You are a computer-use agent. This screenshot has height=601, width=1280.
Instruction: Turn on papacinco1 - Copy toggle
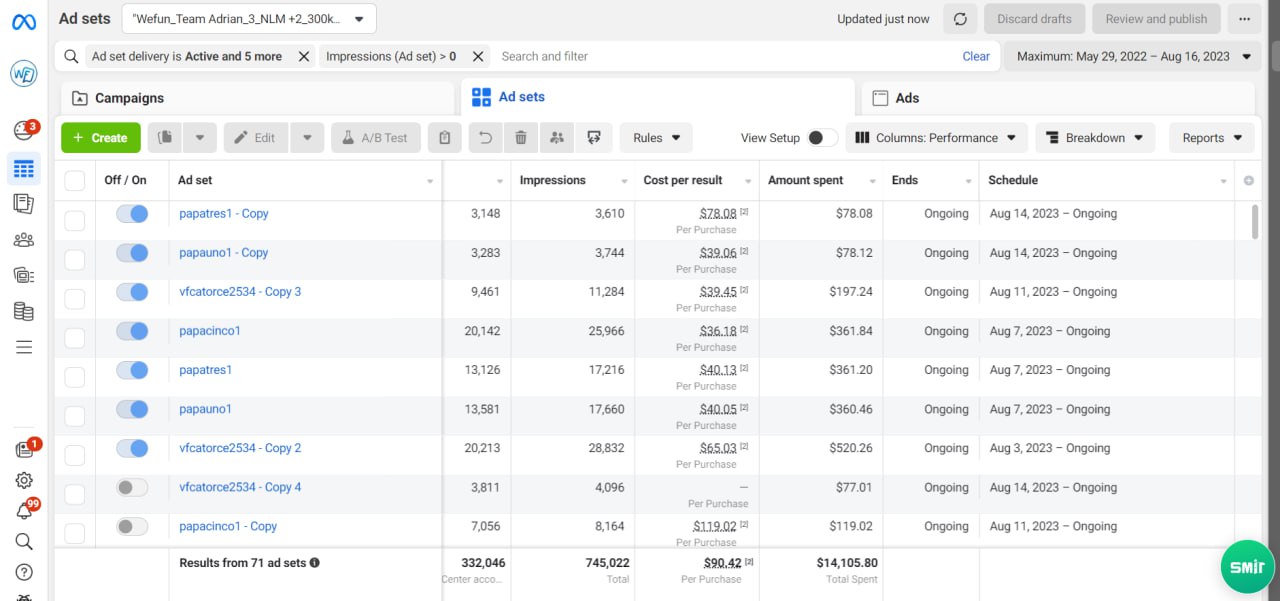pyautogui.click(x=132, y=526)
